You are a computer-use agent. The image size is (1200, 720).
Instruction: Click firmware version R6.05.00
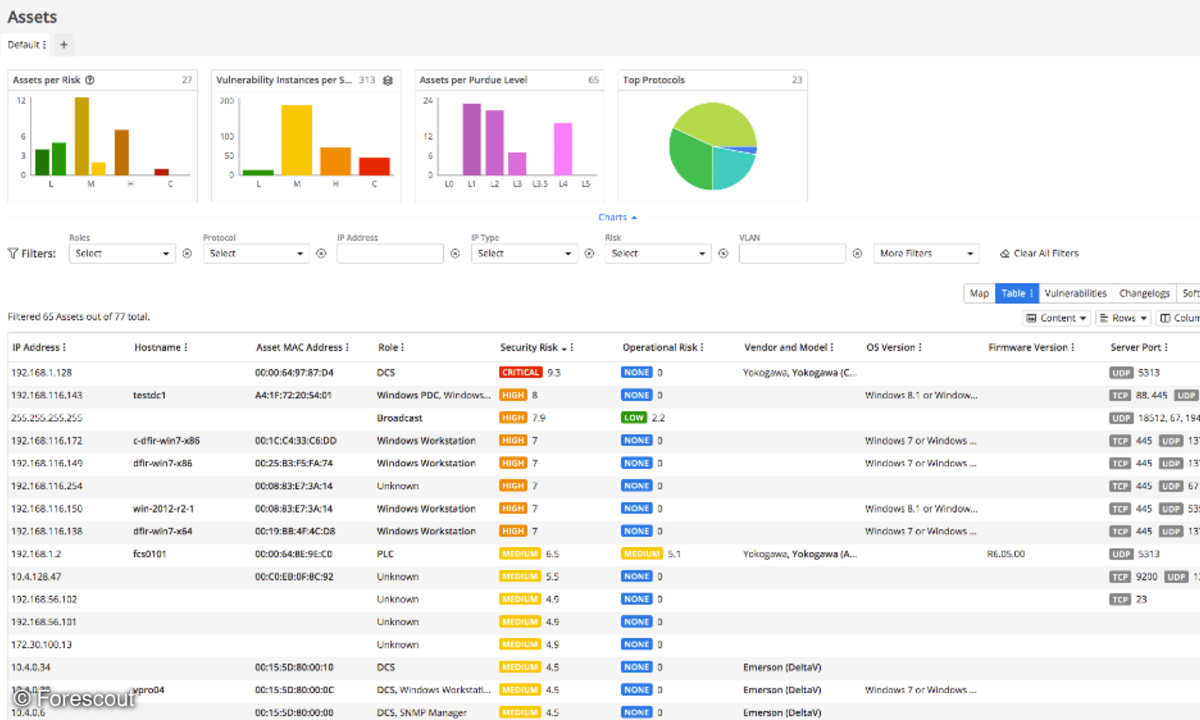1006,554
